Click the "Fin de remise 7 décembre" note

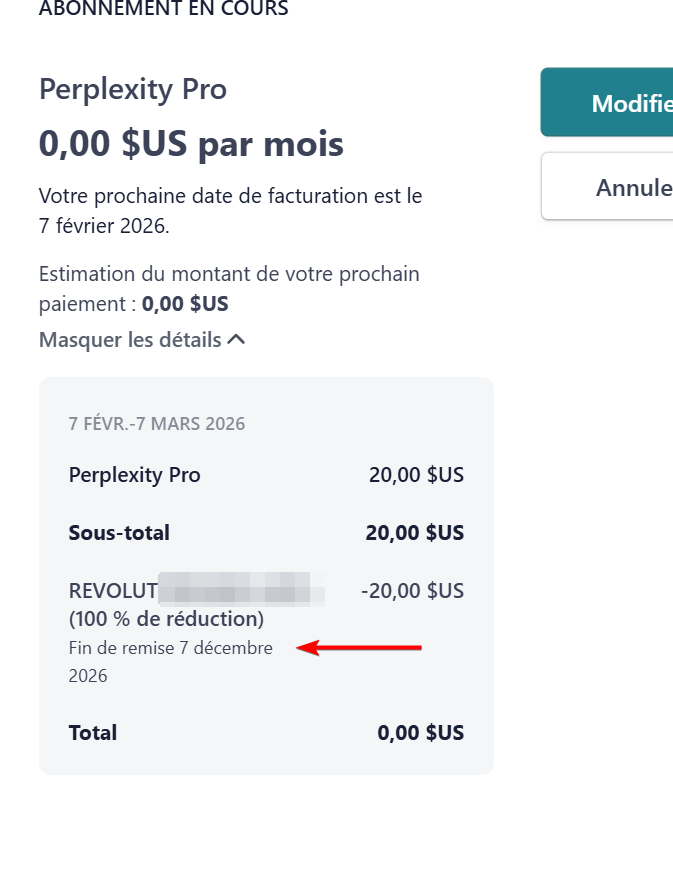pyautogui.click(x=171, y=648)
